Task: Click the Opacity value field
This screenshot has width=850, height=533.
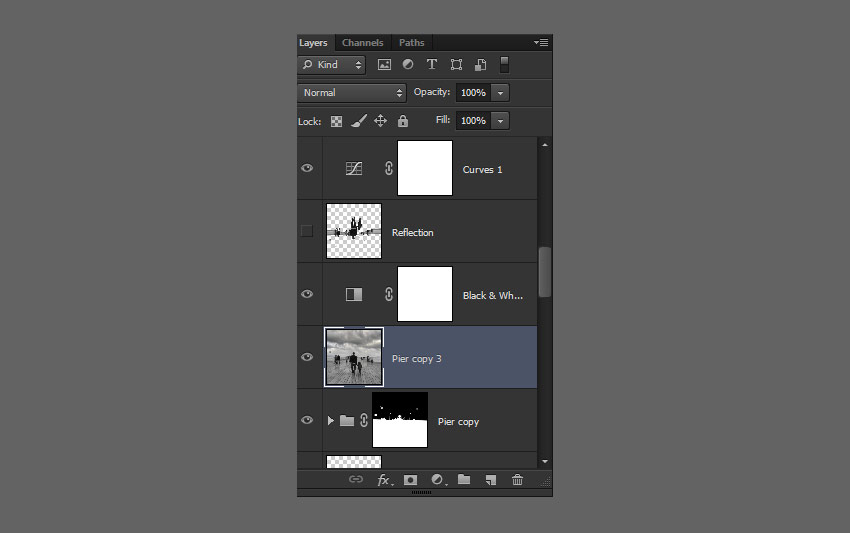Action: [473, 93]
